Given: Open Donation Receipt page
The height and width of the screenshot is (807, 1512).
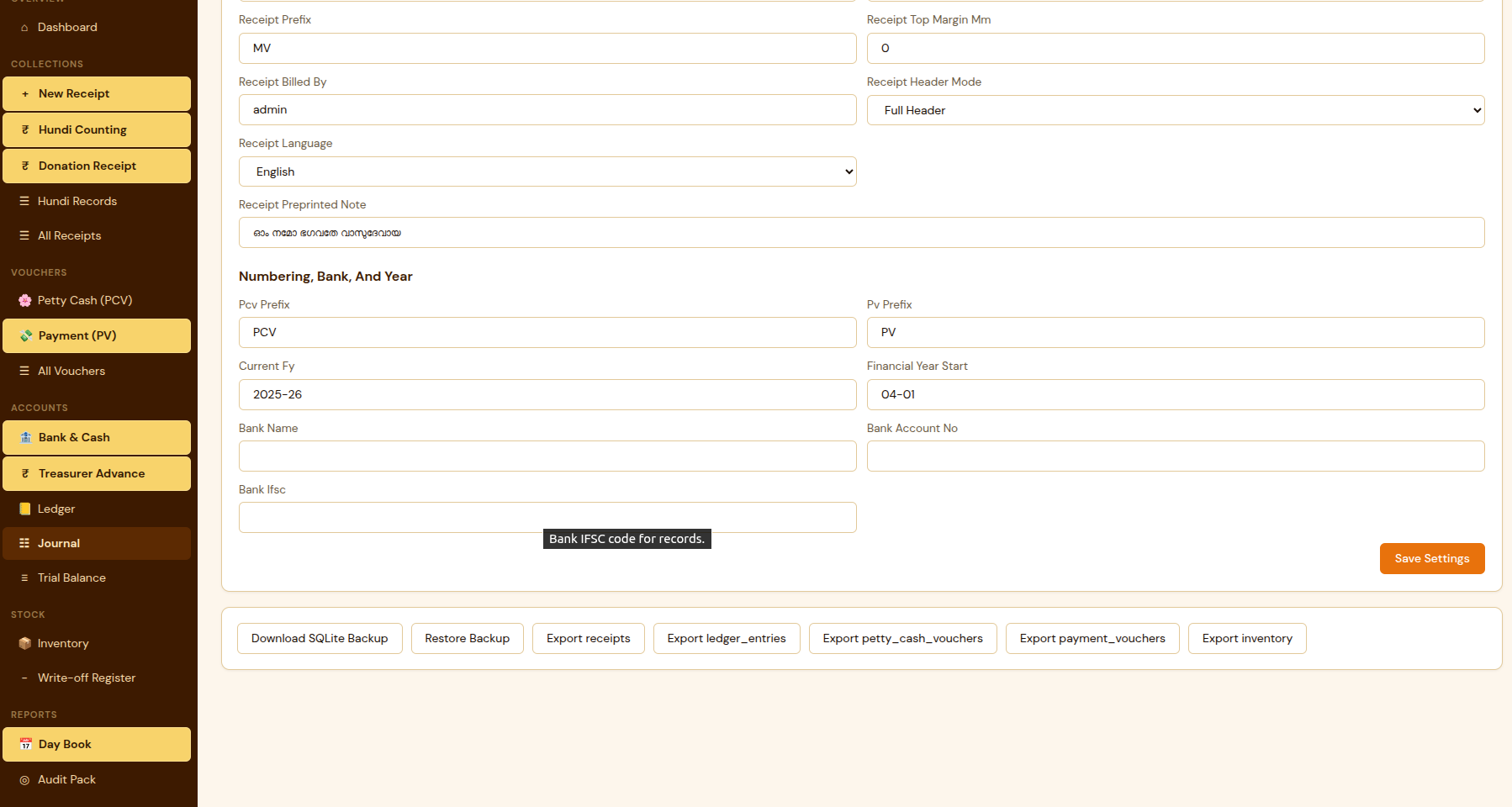Looking at the screenshot, I should (x=97, y=166).
